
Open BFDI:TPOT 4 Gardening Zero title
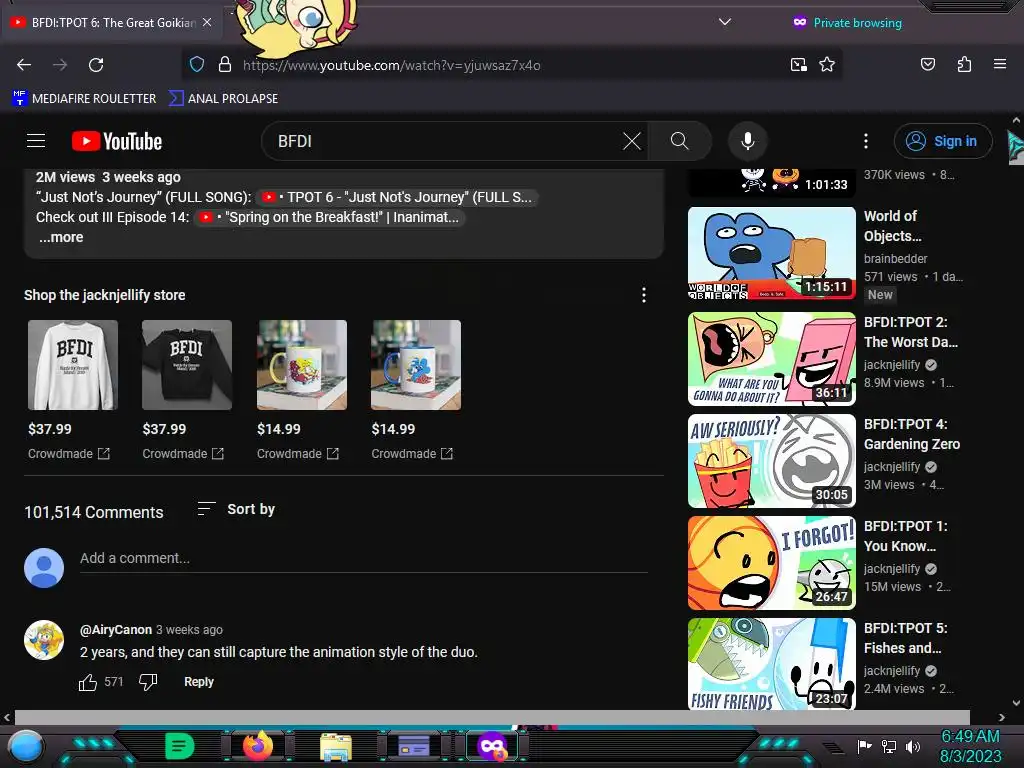(x=912, y=434)
